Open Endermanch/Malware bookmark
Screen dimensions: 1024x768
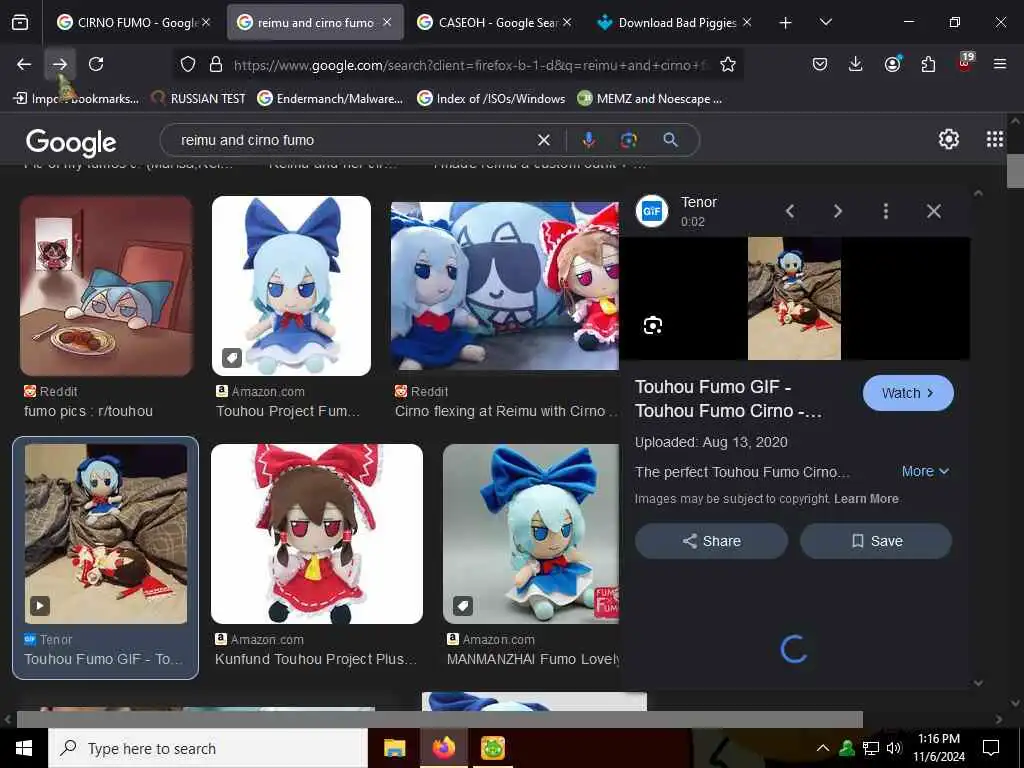[x=330, y=99]
